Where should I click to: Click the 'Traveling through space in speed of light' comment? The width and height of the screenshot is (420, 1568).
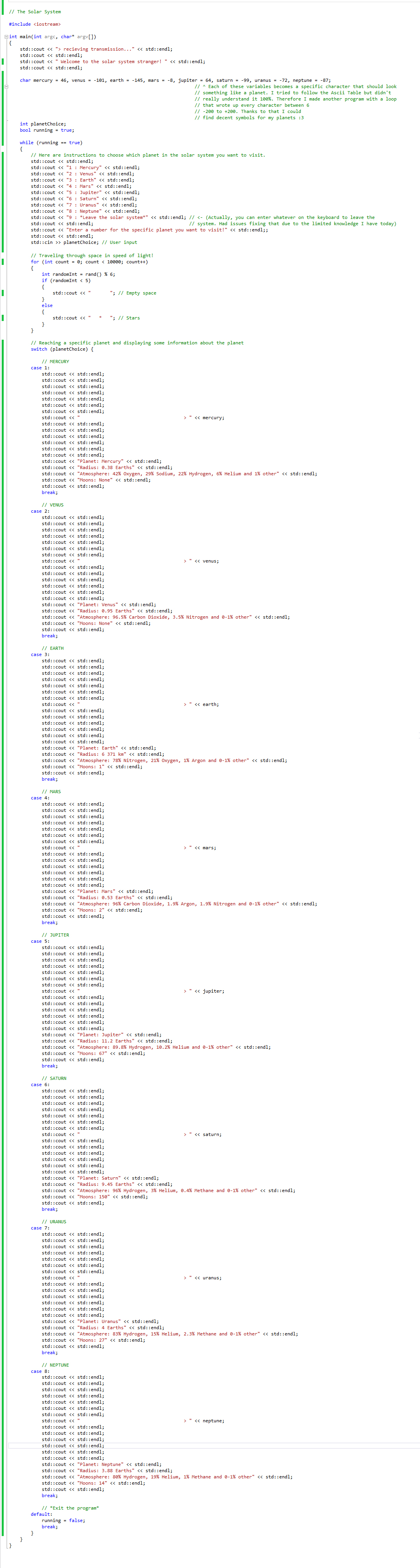[92, 255]
